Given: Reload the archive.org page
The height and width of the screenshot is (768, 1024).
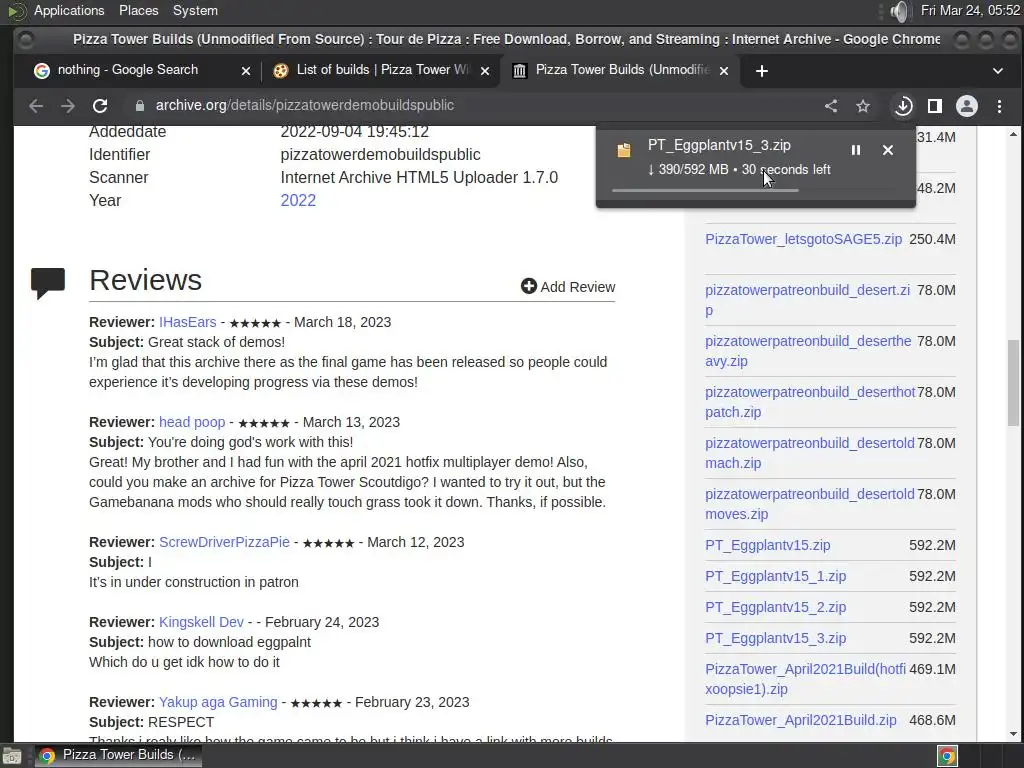Looking at the screenshot, I should [100, 106].
